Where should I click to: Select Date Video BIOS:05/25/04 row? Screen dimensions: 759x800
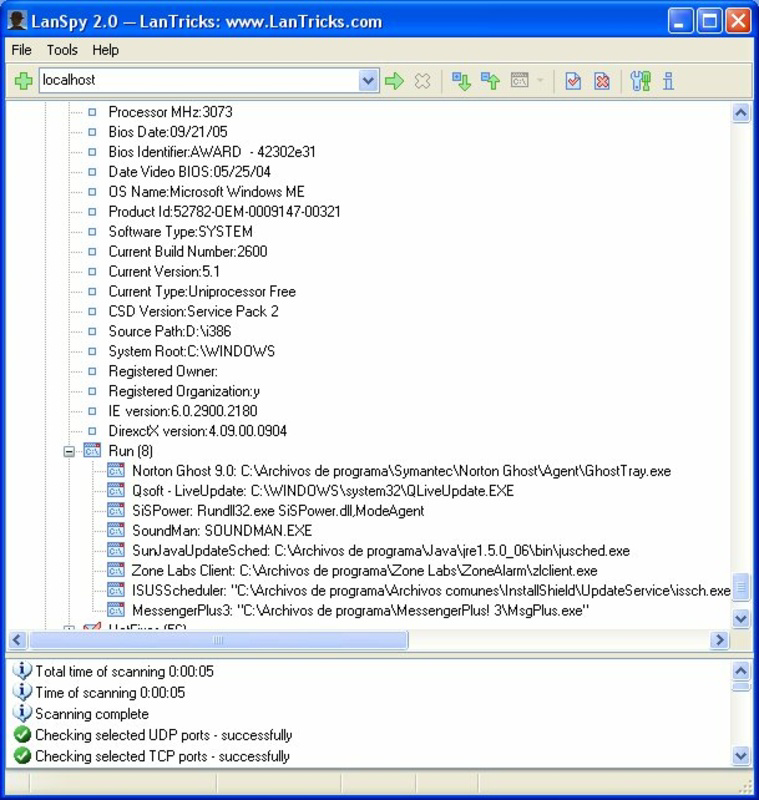189,171
